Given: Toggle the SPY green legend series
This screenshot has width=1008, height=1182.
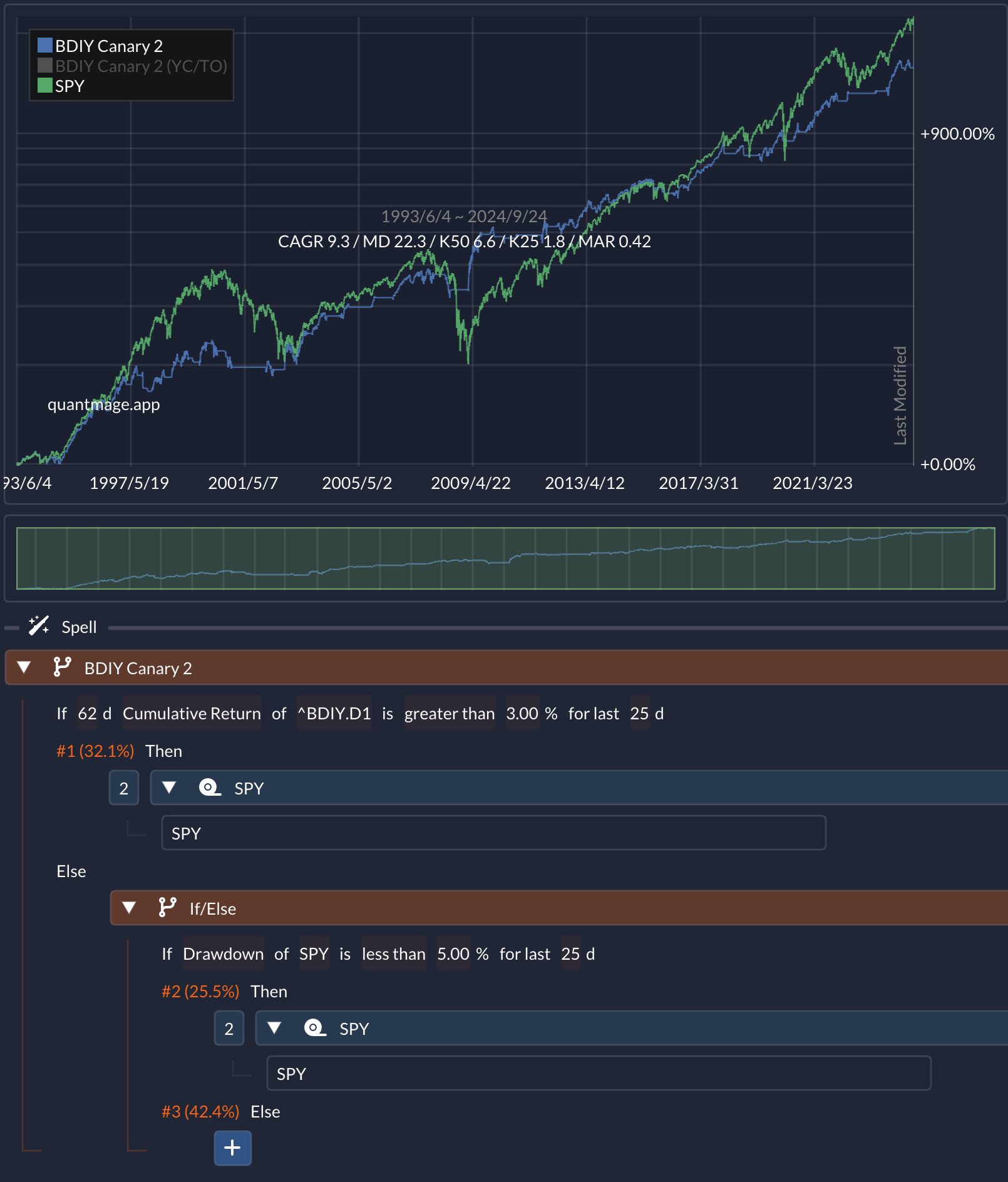Looking at the screenshot, I should pyautogui.click(x=61, y=86).
